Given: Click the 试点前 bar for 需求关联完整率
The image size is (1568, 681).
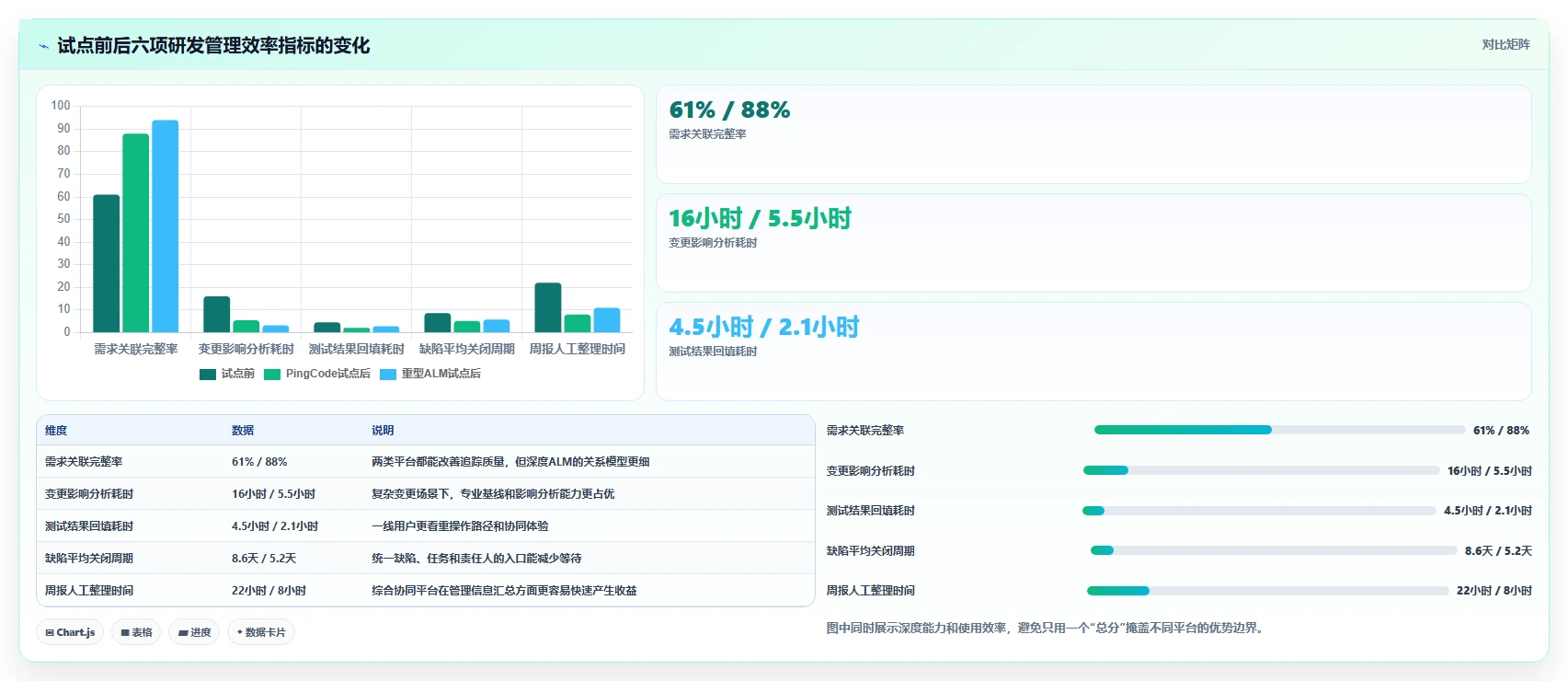Looking at the screenshot, I should click(x=107, y=263).
